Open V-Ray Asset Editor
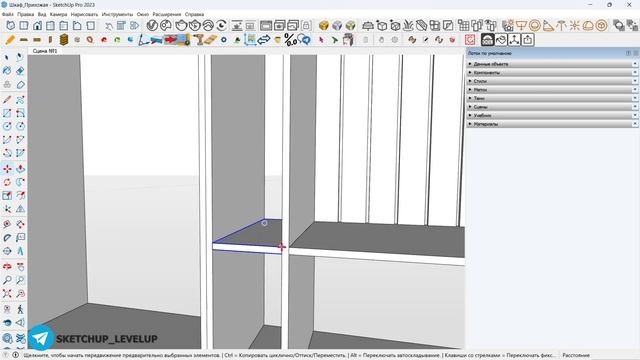Viewport: 640px width, 360px height. point(152,25)
